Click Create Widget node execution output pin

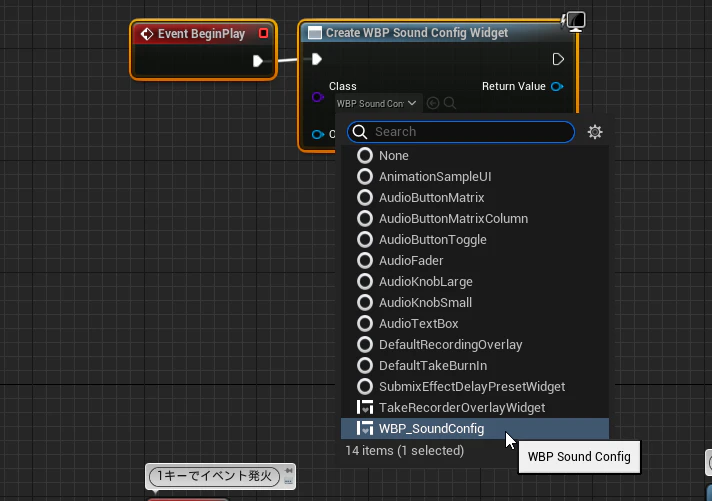point(558,59)
